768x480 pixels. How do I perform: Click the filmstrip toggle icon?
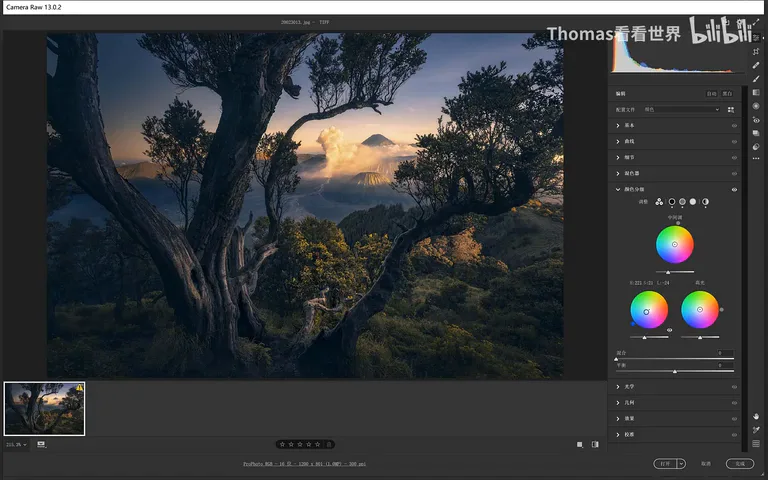[x=41, y=445]
